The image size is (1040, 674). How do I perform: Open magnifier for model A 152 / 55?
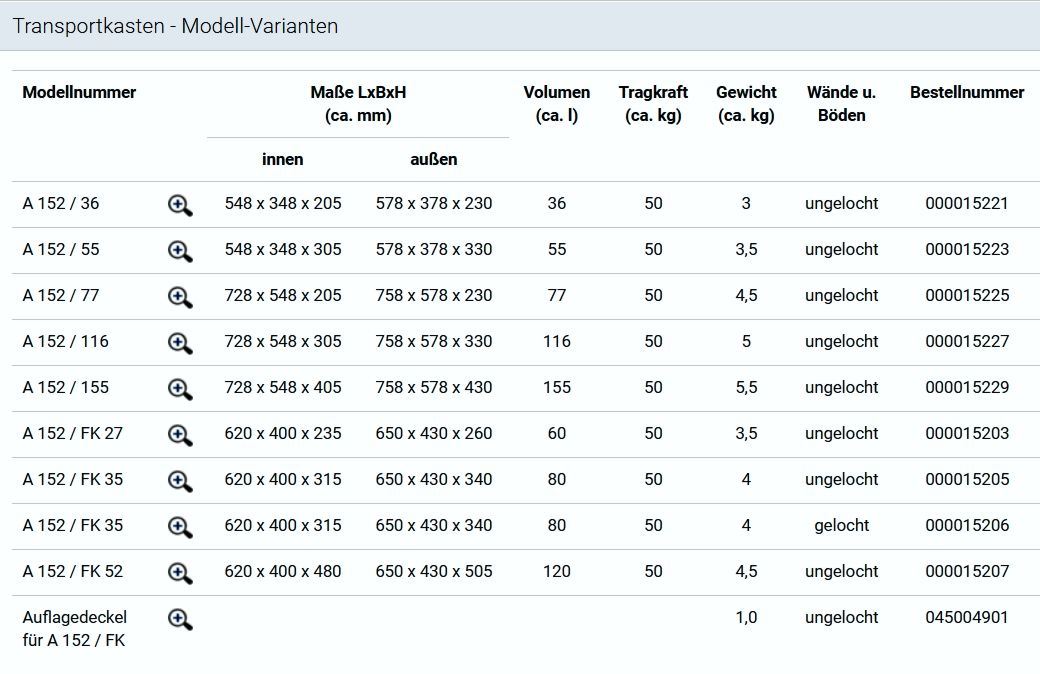point(180,251)
